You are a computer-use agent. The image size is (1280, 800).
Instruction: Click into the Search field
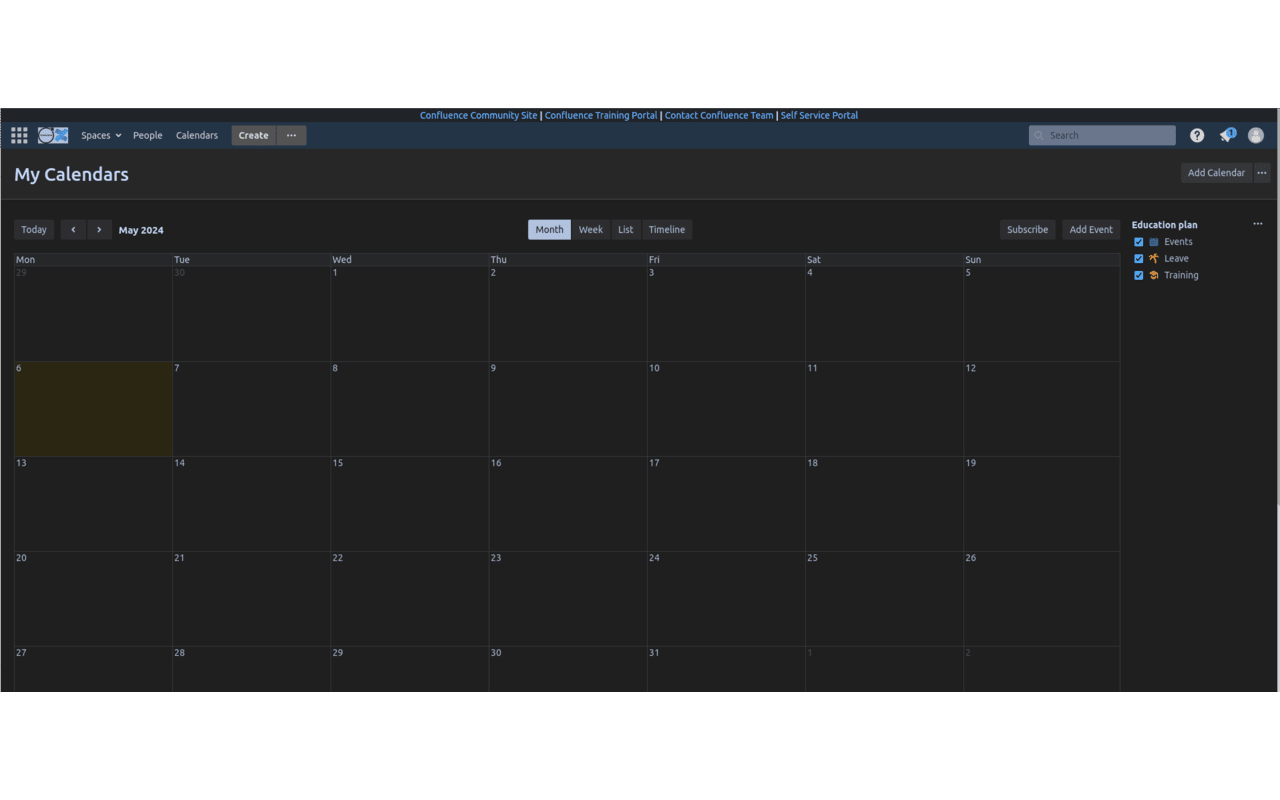[1102, 135]
